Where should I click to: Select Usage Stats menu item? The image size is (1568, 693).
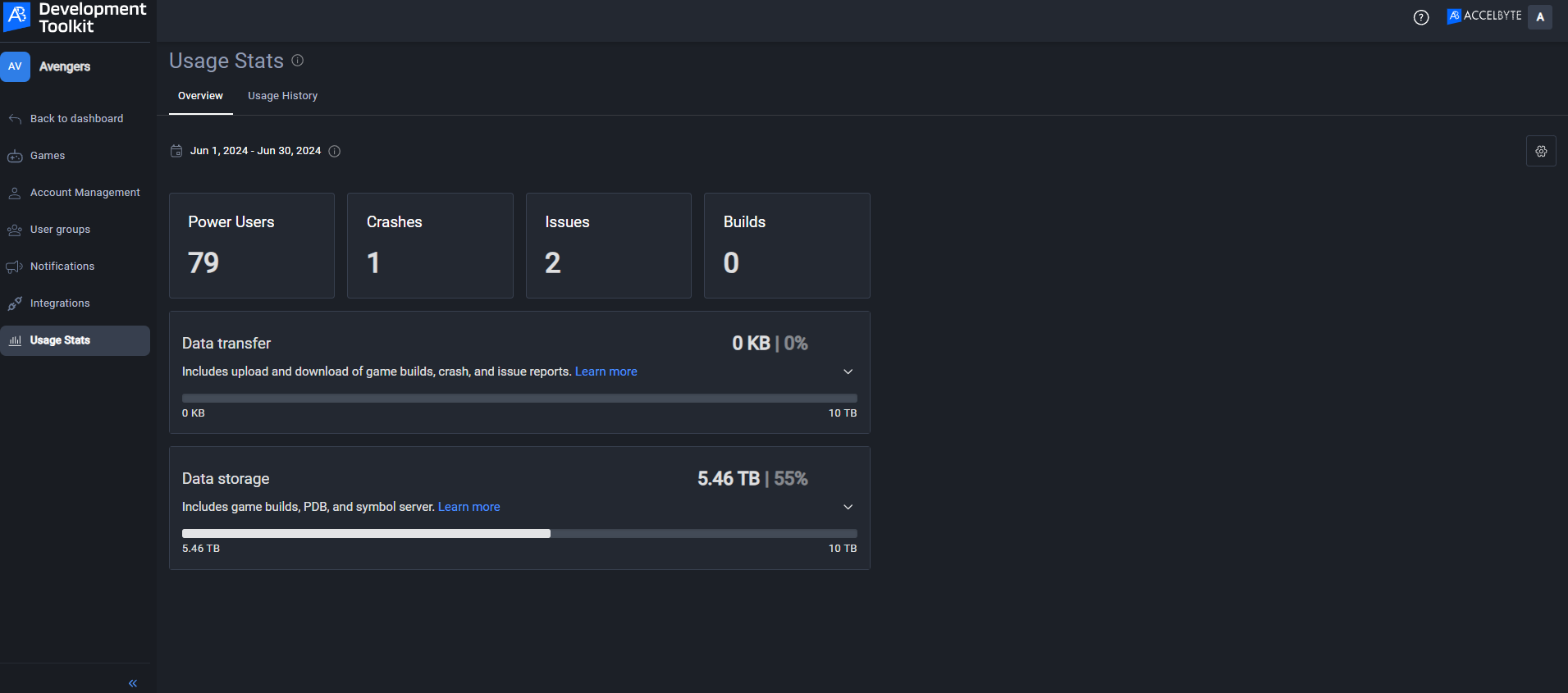point(75,340)
